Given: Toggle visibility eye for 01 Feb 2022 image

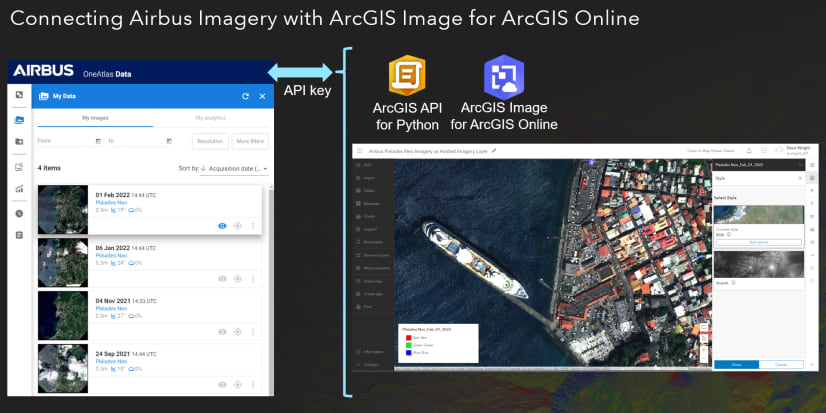Looking at the screenshot, I should 222,226.
